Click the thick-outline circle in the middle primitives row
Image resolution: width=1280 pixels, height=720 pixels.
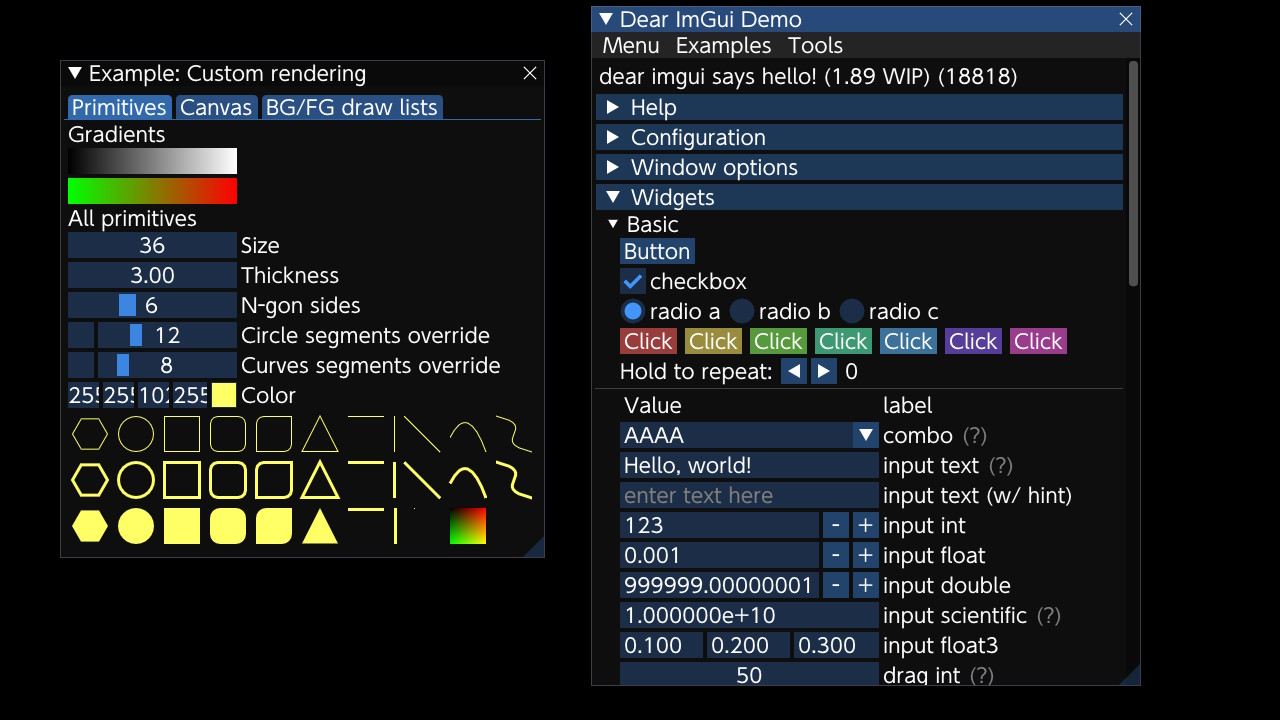[136, 480]
